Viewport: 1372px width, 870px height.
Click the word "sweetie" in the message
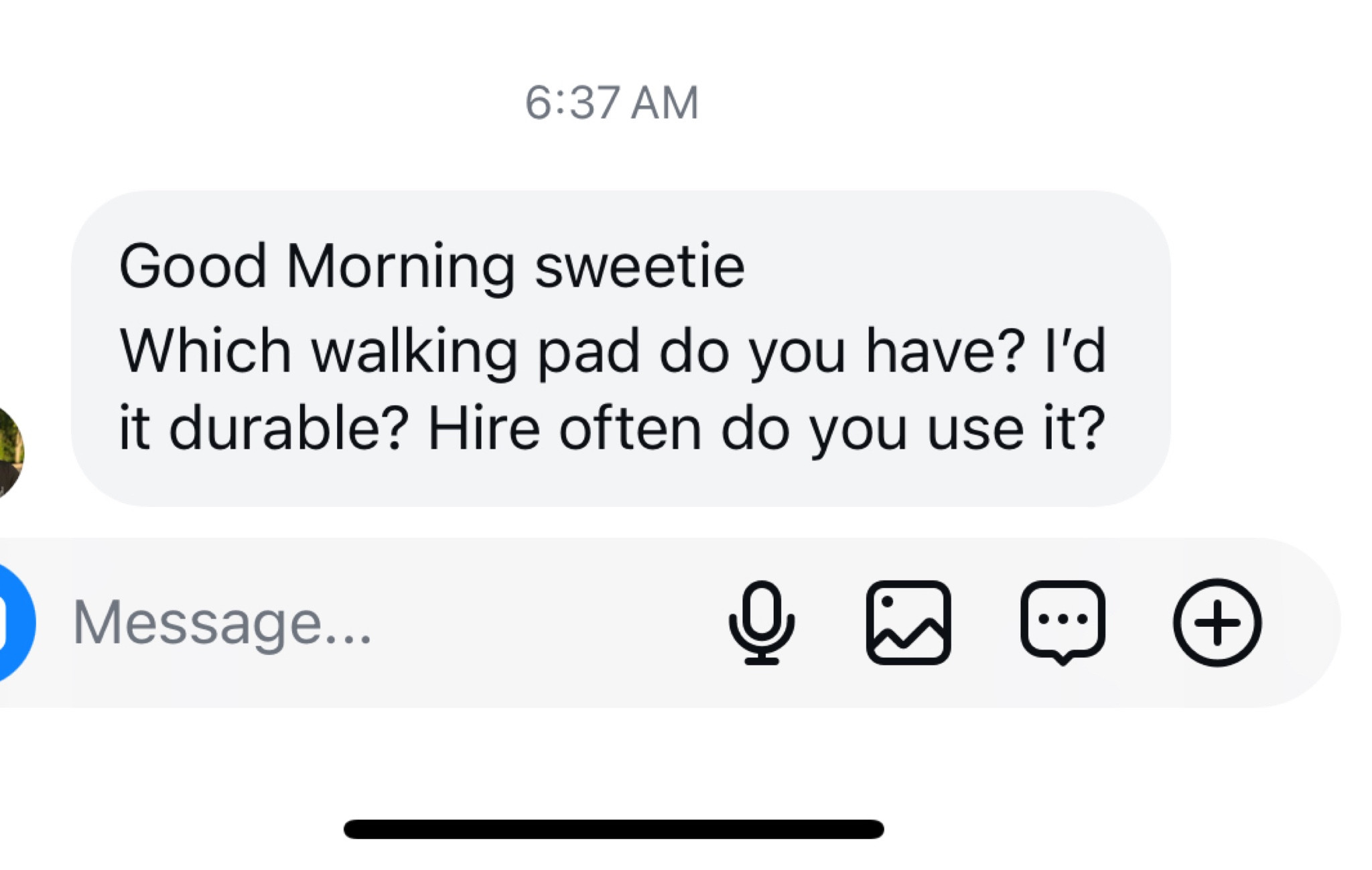click(640, 267)
